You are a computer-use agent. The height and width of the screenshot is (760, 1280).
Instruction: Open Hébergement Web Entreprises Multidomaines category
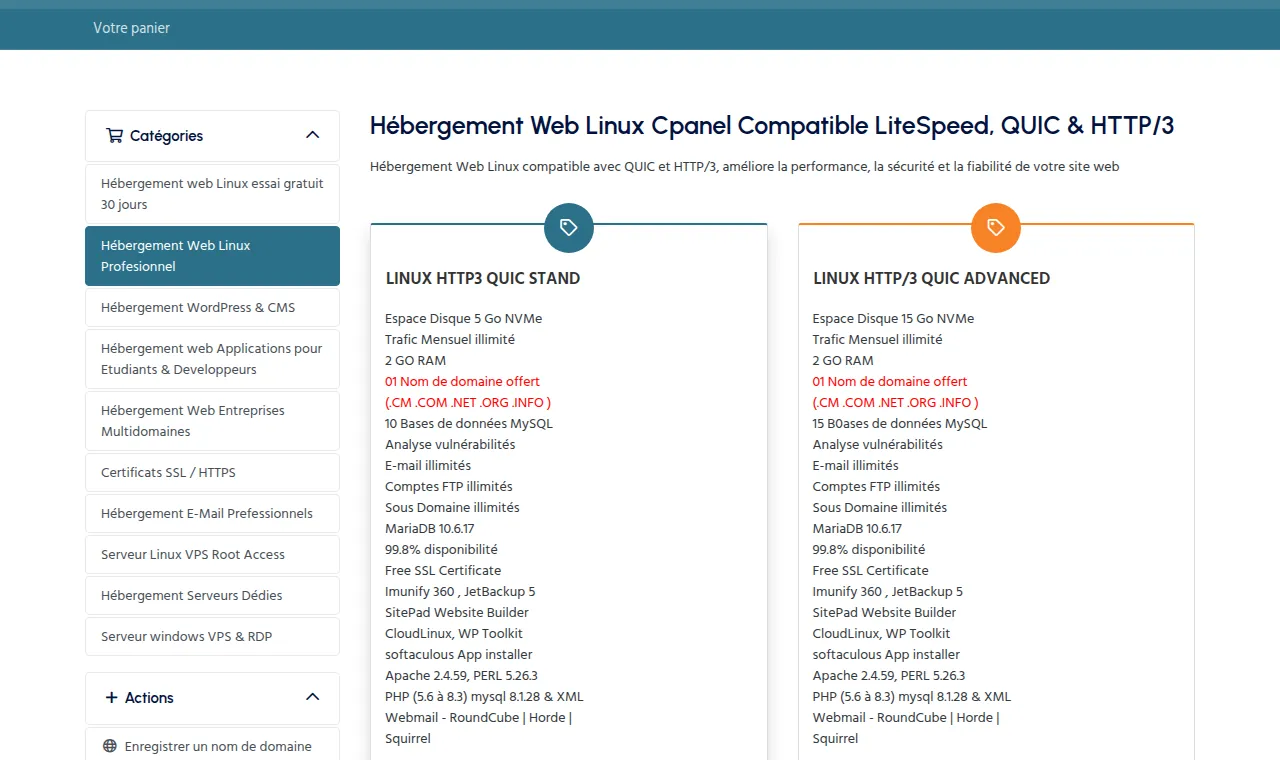212,421
